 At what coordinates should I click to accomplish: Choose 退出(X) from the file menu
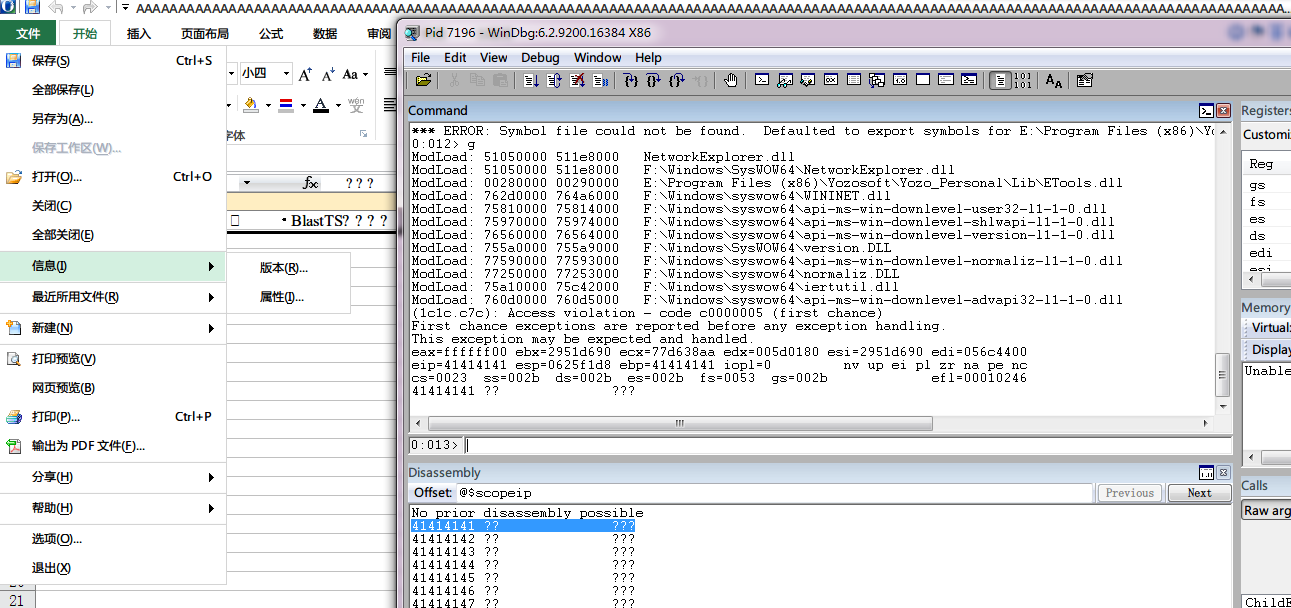113,568
